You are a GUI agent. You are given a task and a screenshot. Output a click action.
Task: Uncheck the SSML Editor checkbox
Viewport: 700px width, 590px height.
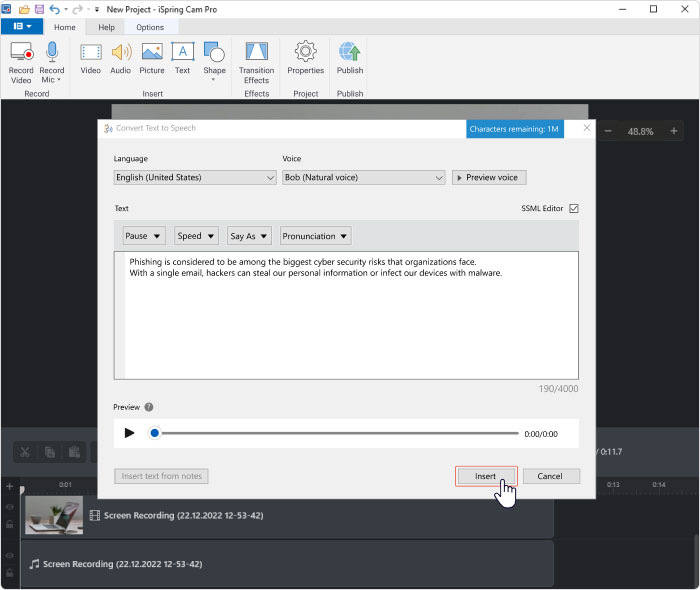(574, 209)
